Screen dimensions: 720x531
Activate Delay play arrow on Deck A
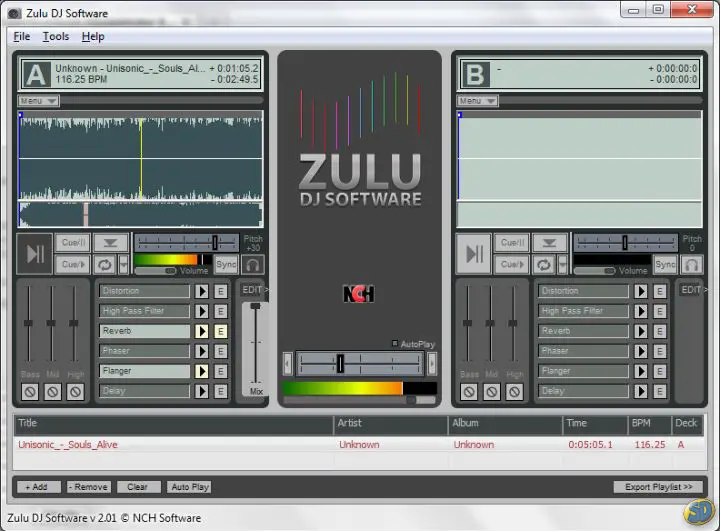[x=202, y=391]
